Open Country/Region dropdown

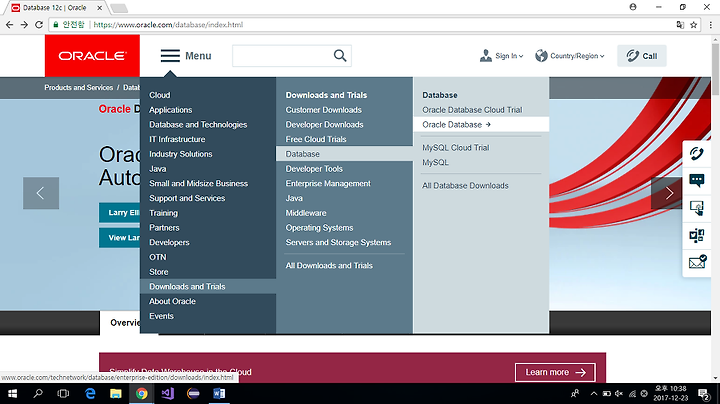click(x=570, y=56)
